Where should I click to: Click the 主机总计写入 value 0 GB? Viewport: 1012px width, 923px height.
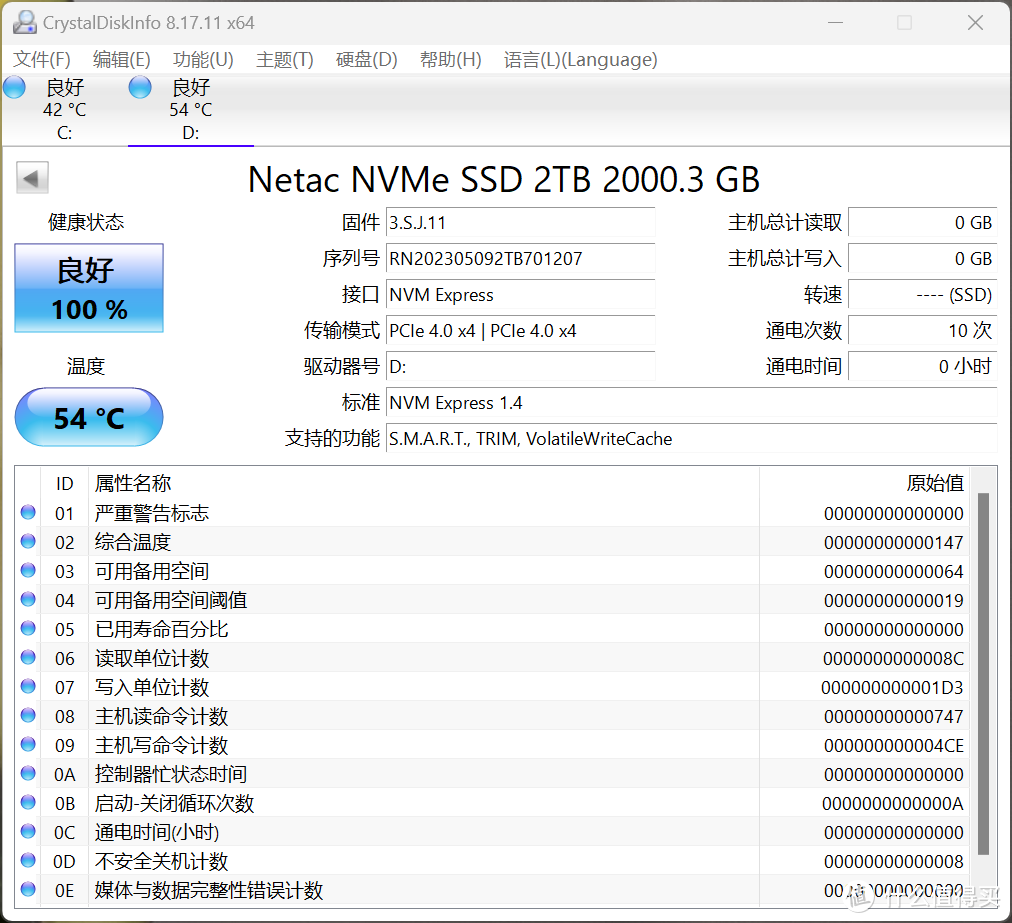922,259
